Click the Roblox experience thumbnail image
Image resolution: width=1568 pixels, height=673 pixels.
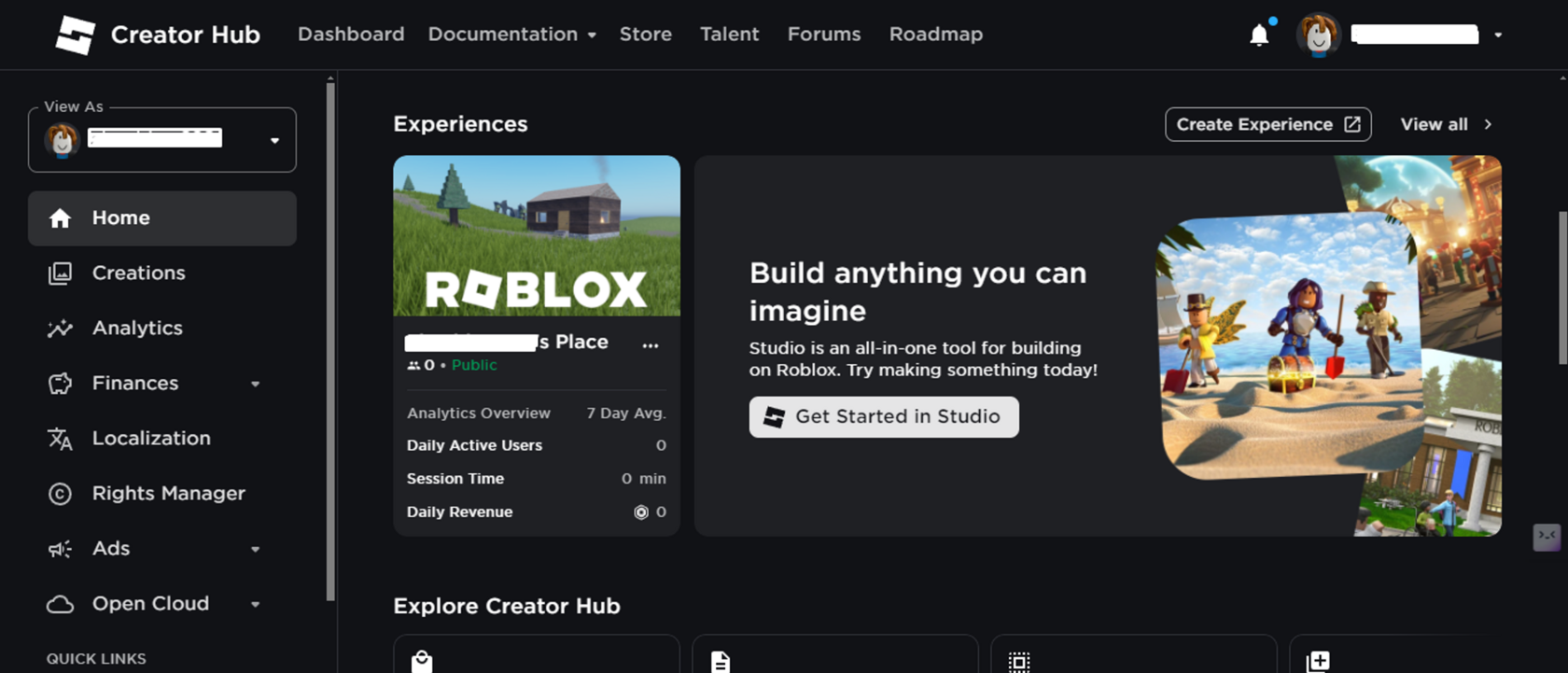tap(537, 236)
